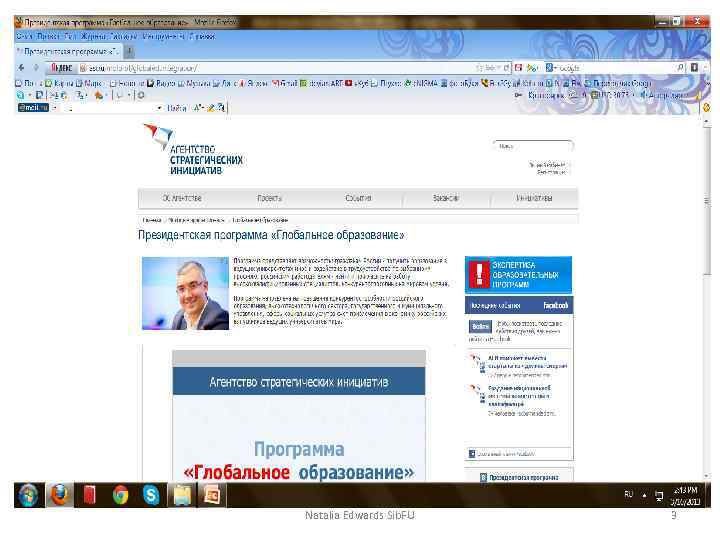Screen dimensions: 720x540
Task: Open the Видео bookmark
Action: 161,84
